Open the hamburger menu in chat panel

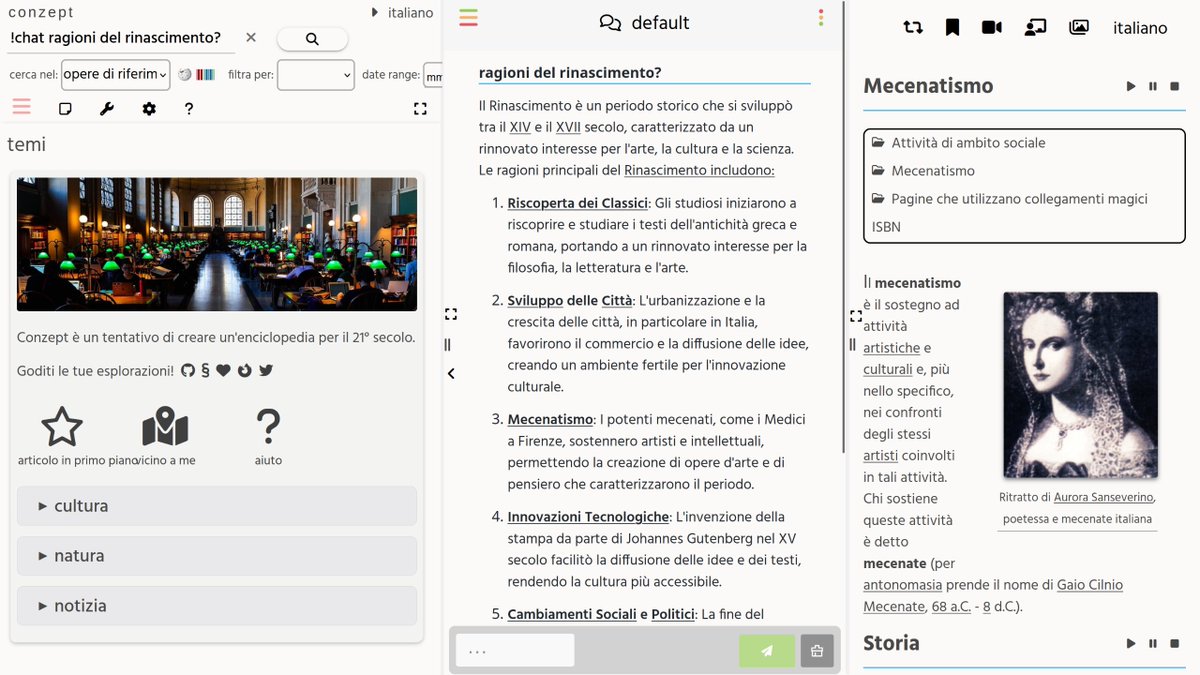468,18
